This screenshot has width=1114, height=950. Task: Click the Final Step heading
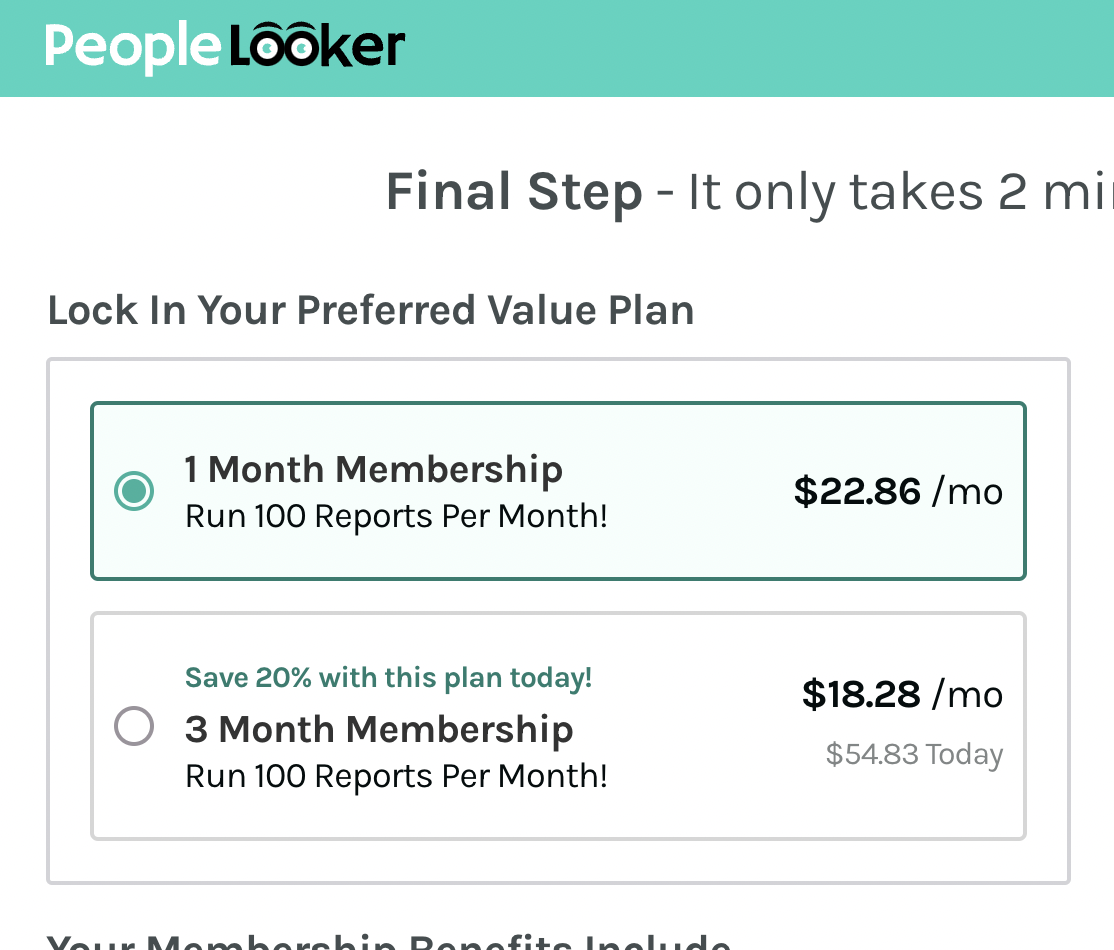[514, 192]
